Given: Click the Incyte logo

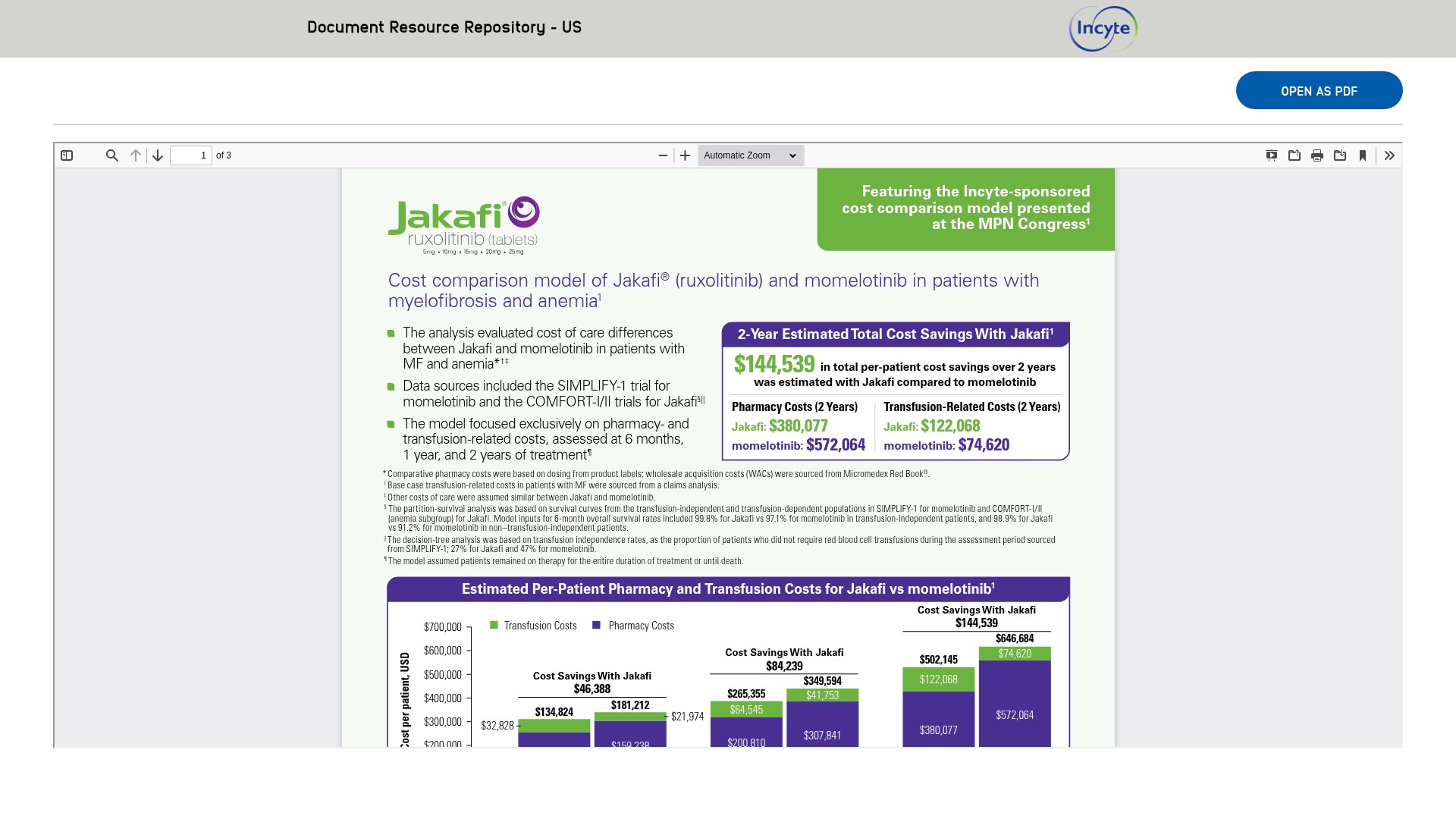Looking at the screenshot, I should 1103,29.
